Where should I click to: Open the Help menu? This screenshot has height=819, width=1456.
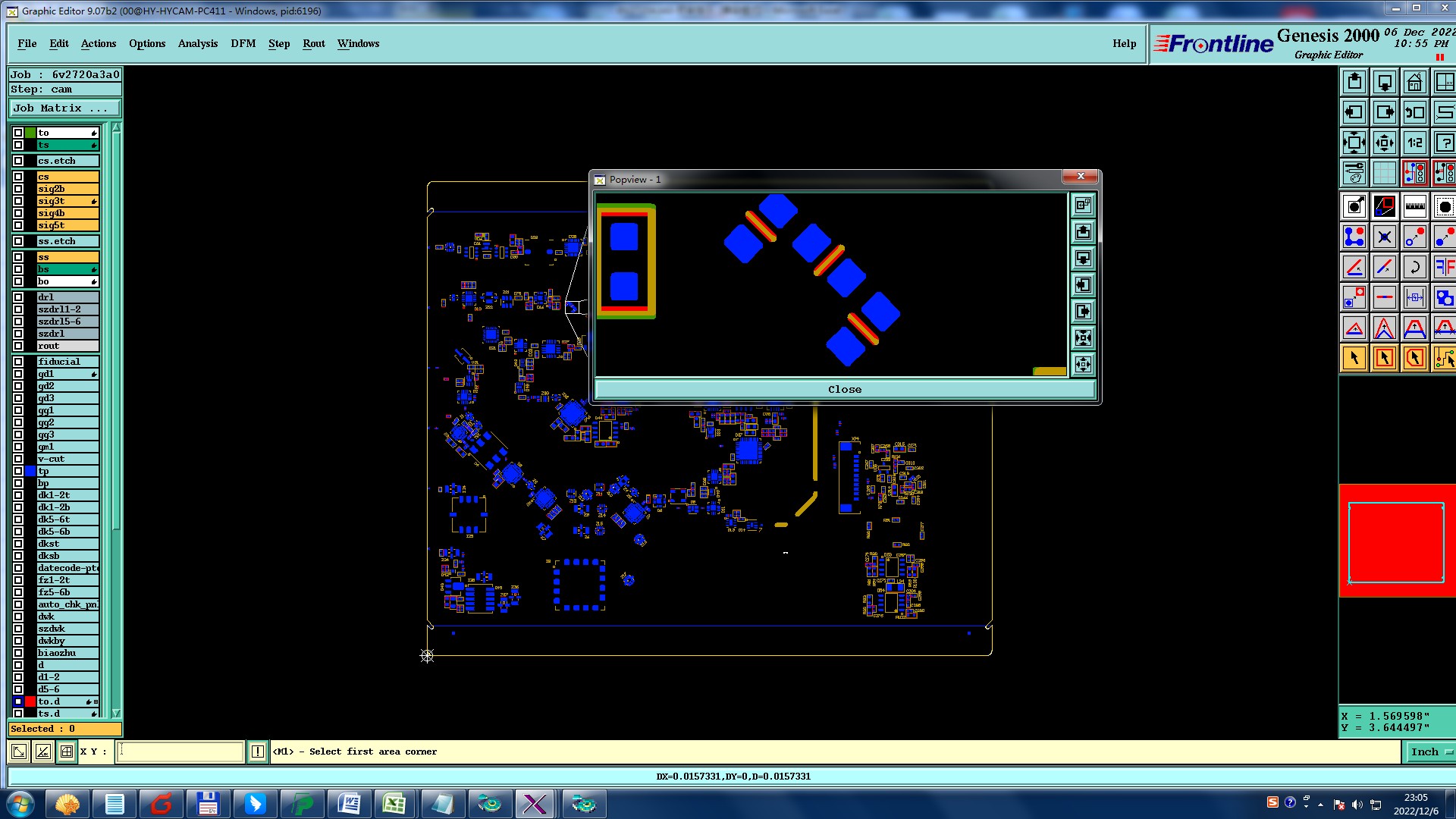(1125, 43)
